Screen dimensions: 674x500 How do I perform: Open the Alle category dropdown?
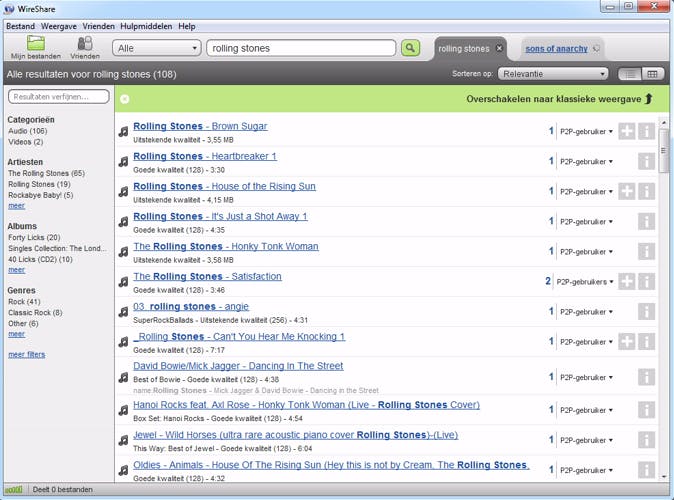(157, 48)
